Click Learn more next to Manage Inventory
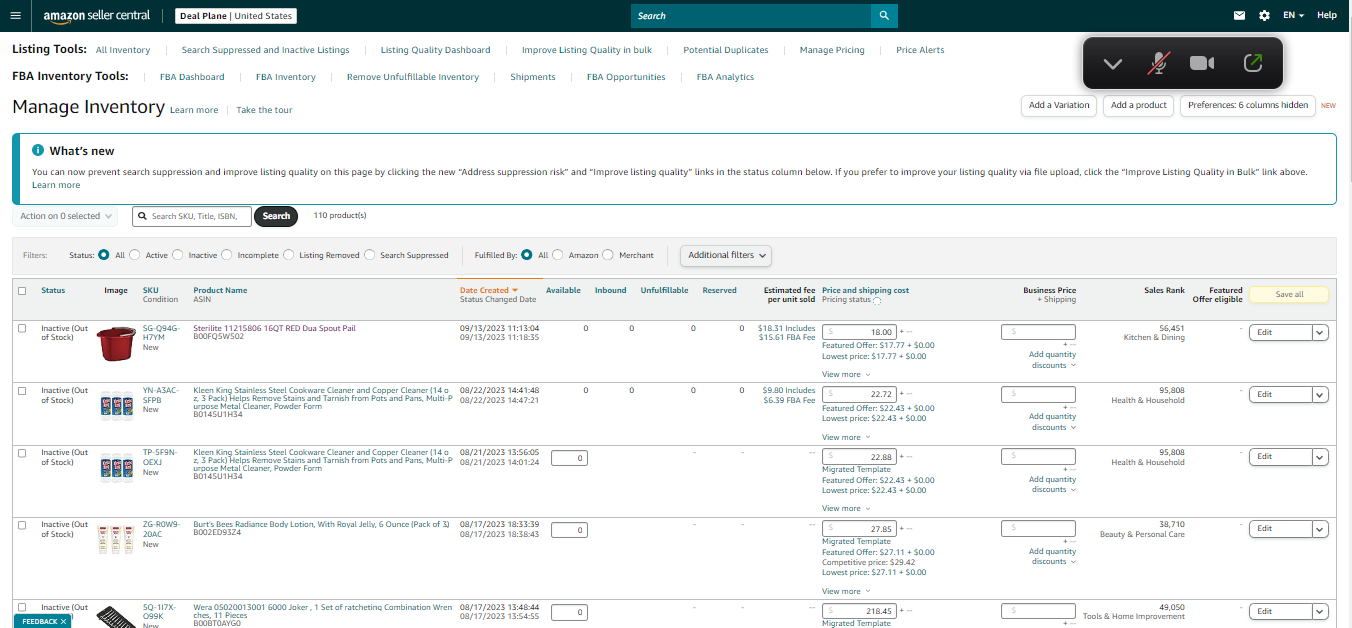 coord(194,110)
